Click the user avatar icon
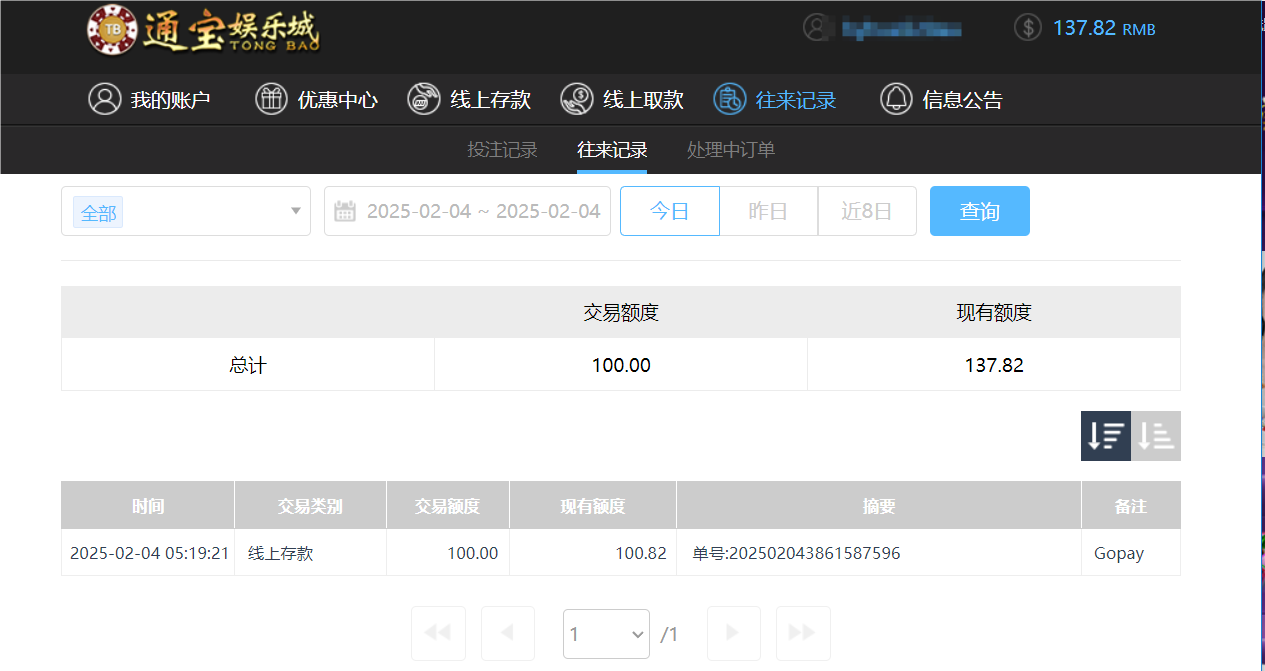The height and width of the screenshot is (671, 1265). pyautogui.click(x=818, y=27)
